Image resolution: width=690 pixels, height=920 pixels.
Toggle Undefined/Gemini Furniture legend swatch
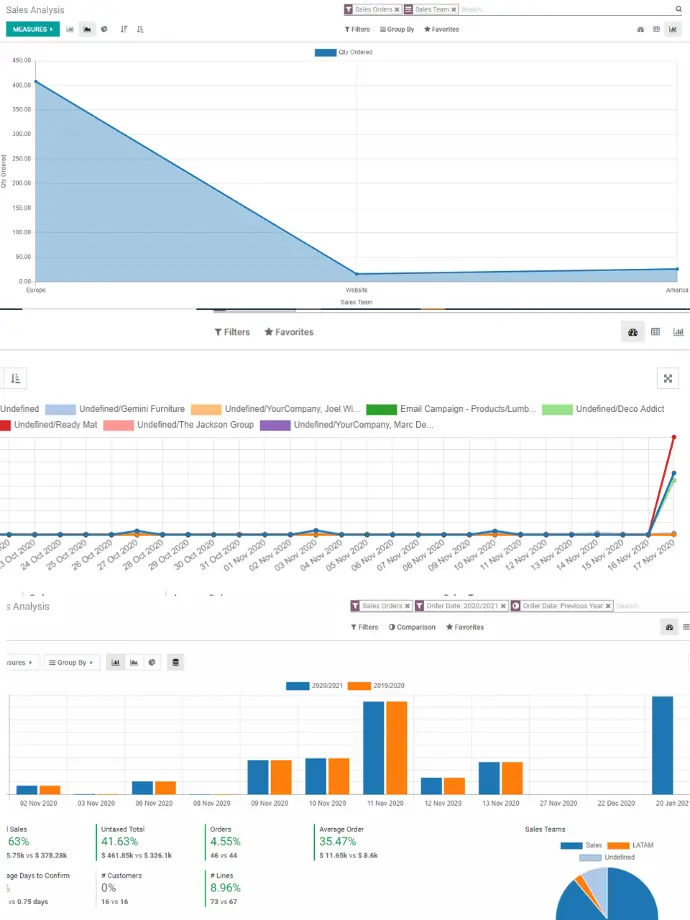click(x=60, y=409)
